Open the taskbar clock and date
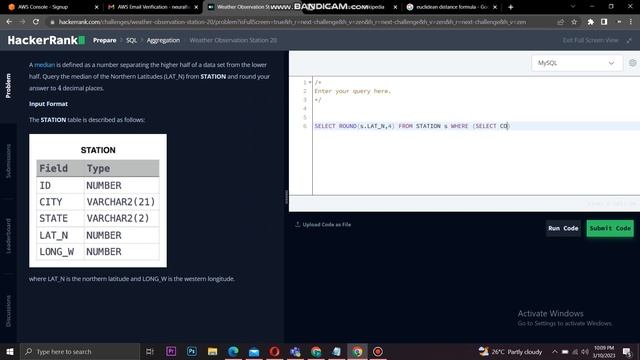 click(x=603, y=351)
